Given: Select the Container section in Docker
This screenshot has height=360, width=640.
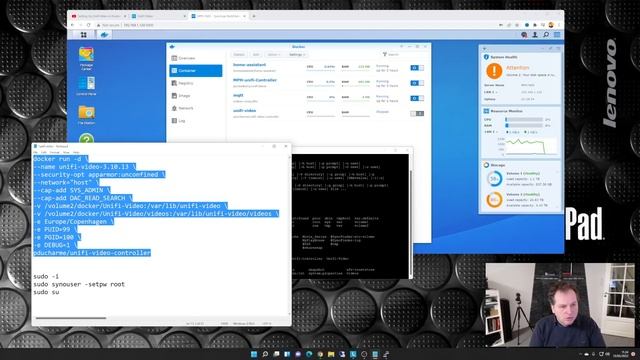Looking at the screenshot, I should pyautogui.click(x=196, y=71).
